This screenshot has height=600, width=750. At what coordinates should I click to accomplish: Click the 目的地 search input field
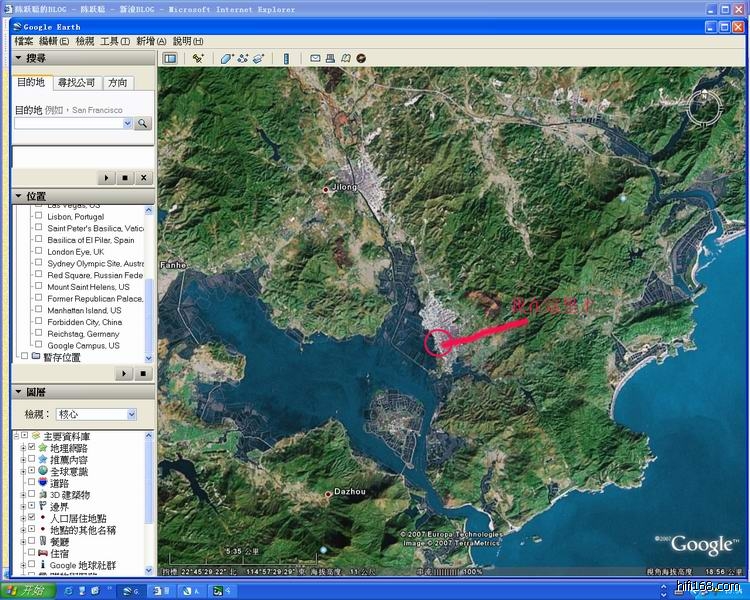[68, 123]
